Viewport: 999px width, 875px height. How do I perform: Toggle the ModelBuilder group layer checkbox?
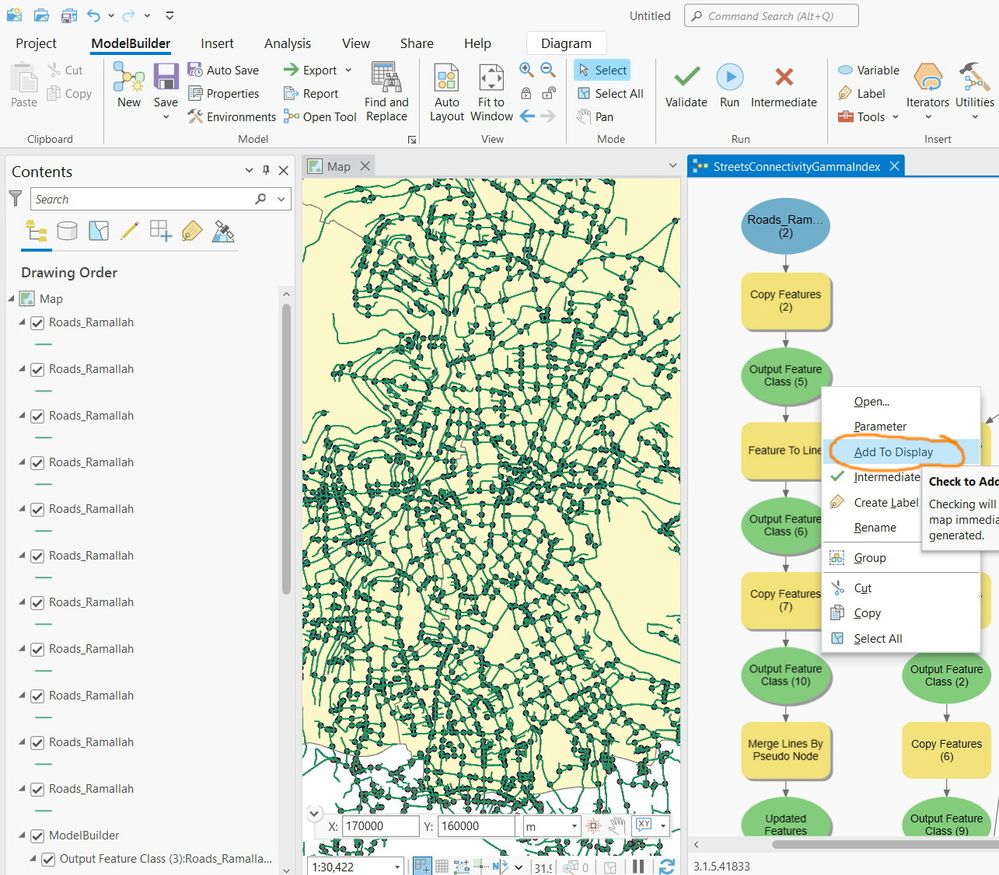(38, 836)
